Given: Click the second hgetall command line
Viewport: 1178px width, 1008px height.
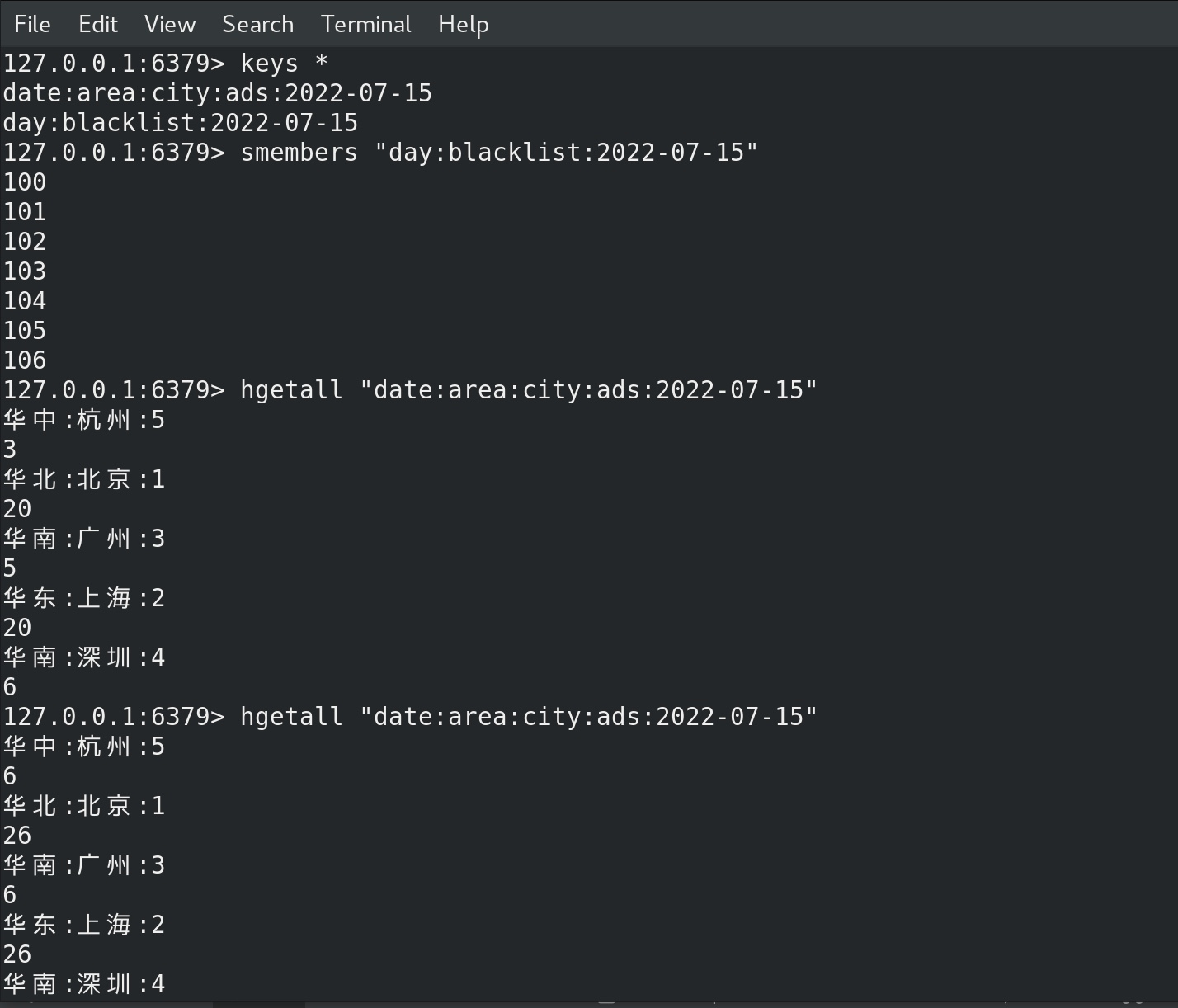Looking at the screenshot, I should coord(410,717).
